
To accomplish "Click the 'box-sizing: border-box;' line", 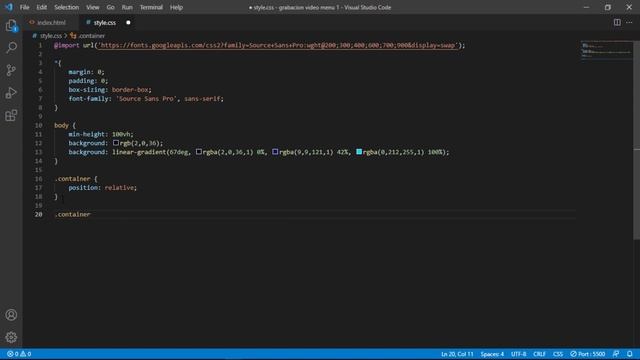I will (x=110, y=90).
